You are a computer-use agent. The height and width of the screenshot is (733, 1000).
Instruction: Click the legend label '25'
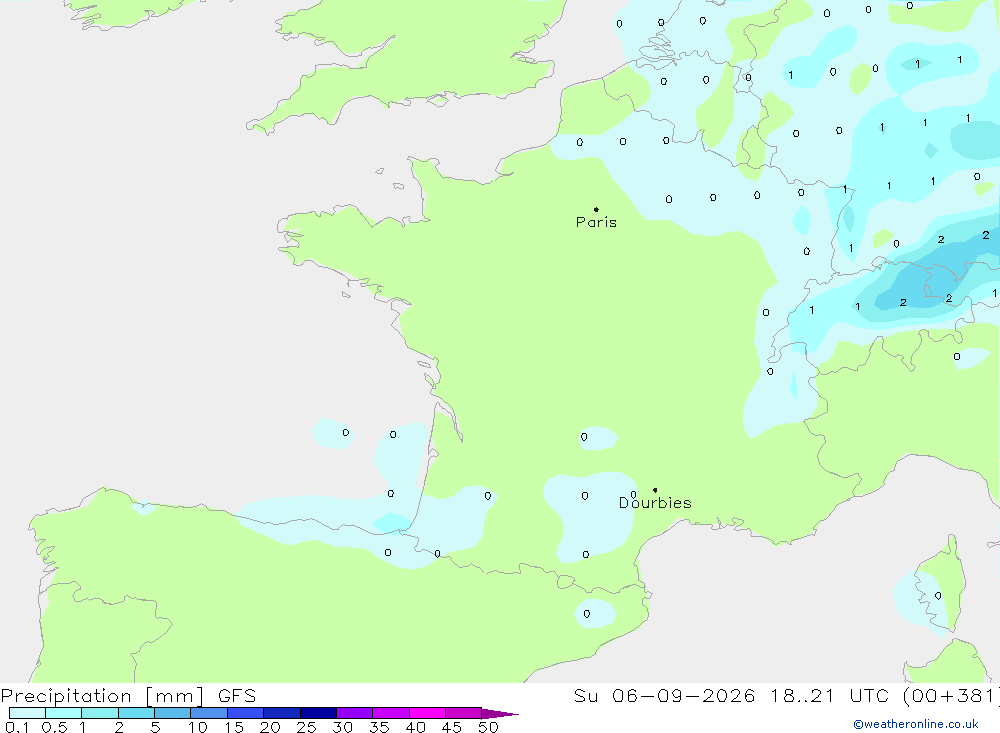307,727
